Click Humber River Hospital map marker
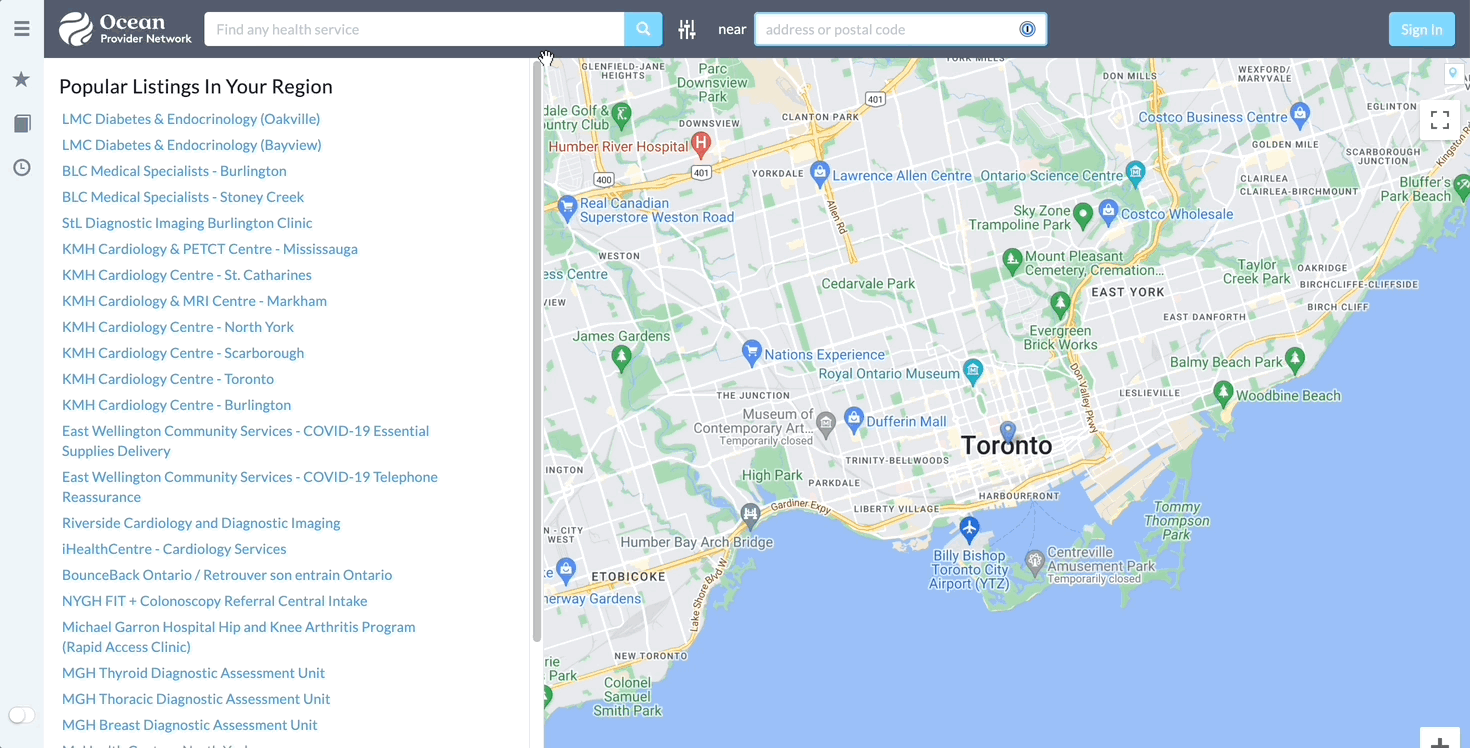Viewport: 1470px width, 748px height. point(701,145)
